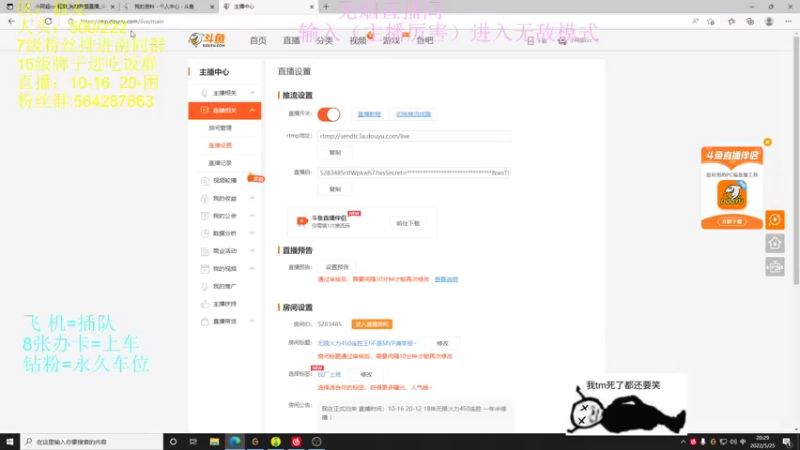The width and height of the screenshot is (800, 450).
Task: Switch to the 个人中心 browser tab
Action: 169,7
